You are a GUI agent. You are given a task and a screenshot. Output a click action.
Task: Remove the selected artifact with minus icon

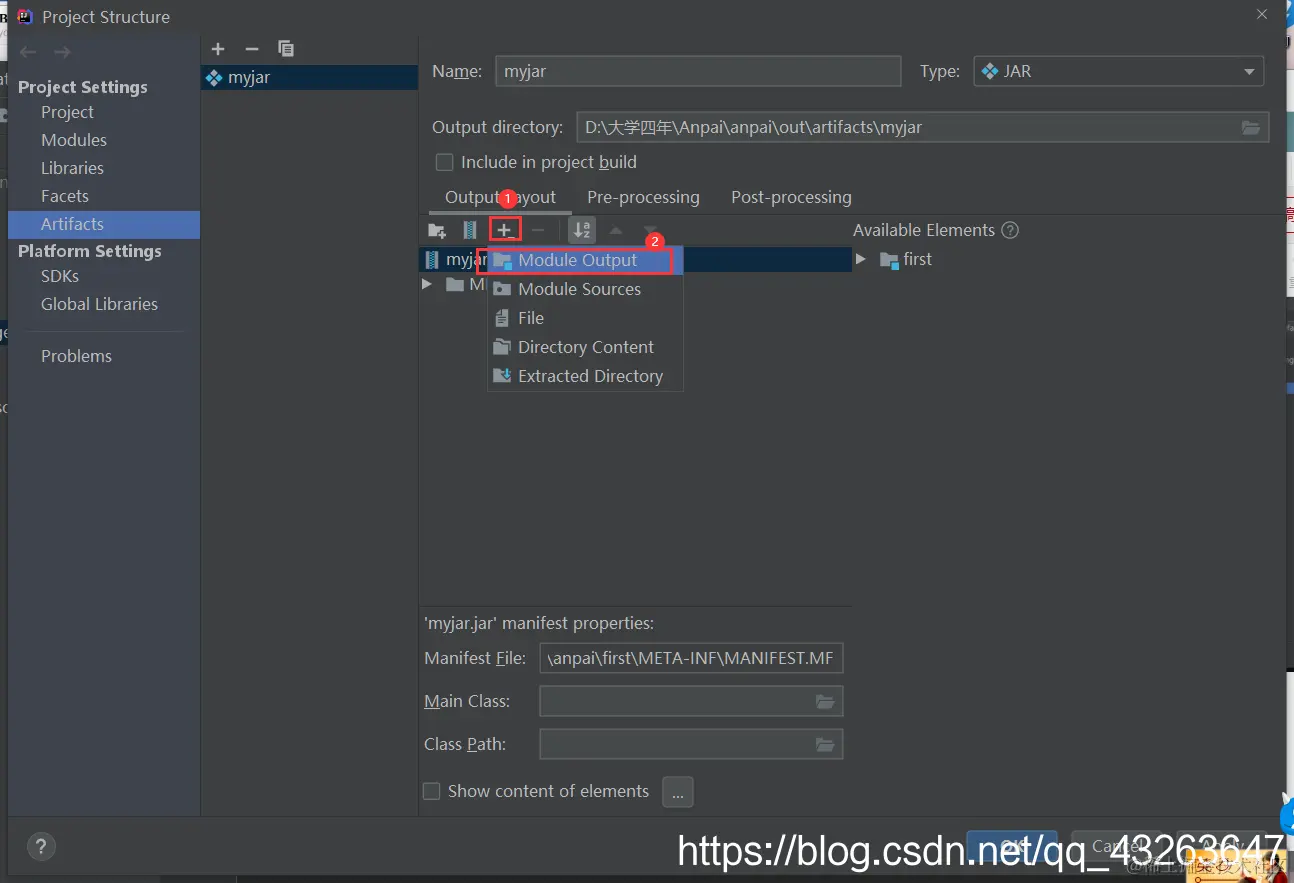(252, 49)
